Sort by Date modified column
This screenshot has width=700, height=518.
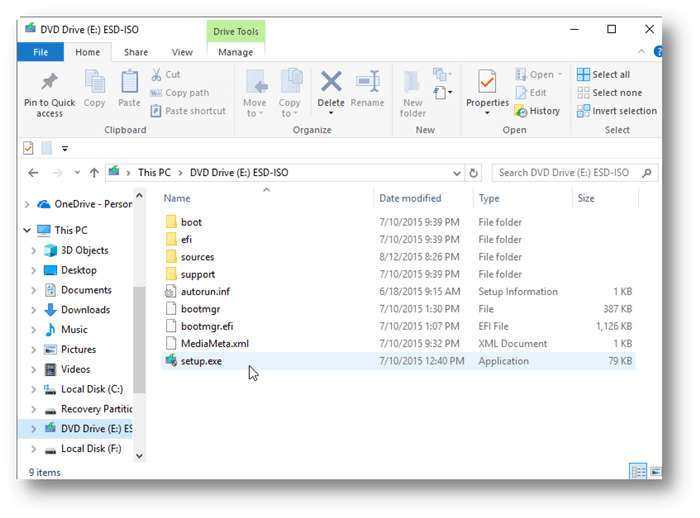[x=423, y=198]
